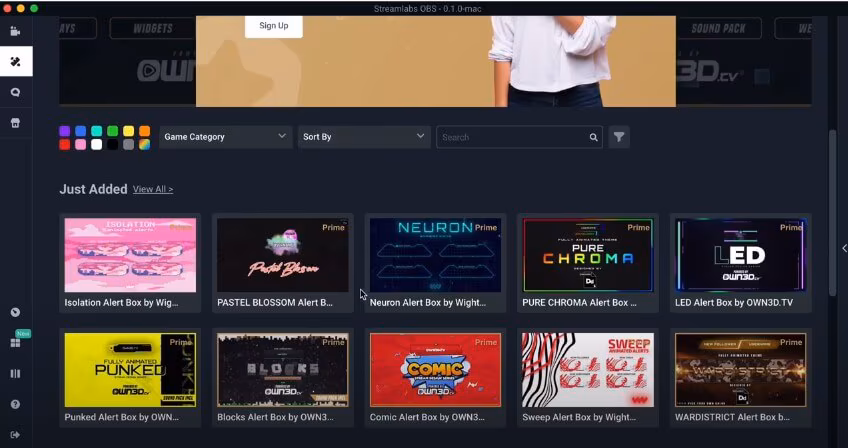Pick the red color filter swatch
Screen dimensions: 848x448
click(64, 144)
